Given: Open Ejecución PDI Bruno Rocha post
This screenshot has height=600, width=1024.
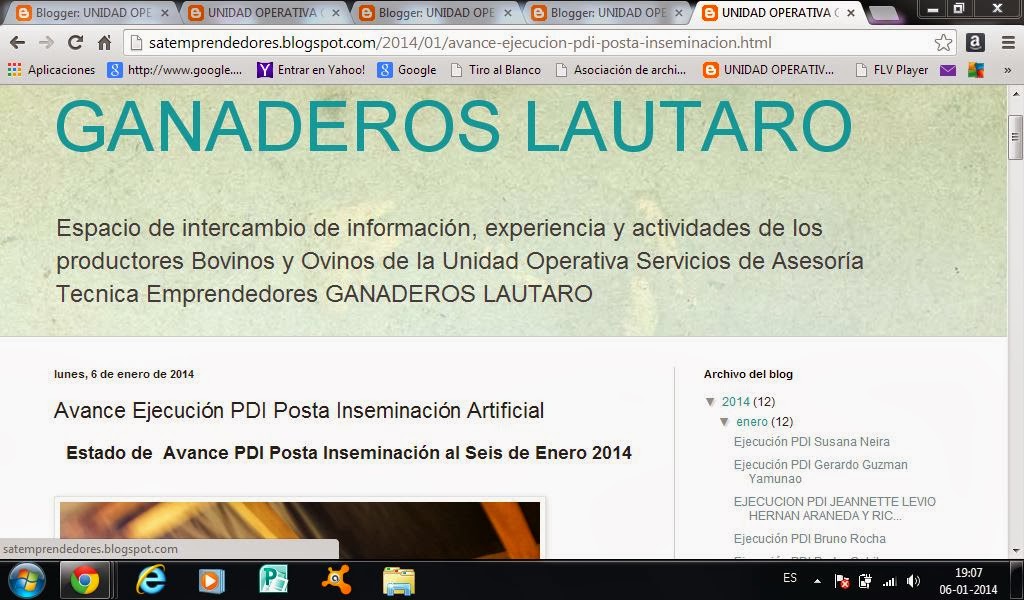Looking at the screenshot, I should click(x=810, y=539).
